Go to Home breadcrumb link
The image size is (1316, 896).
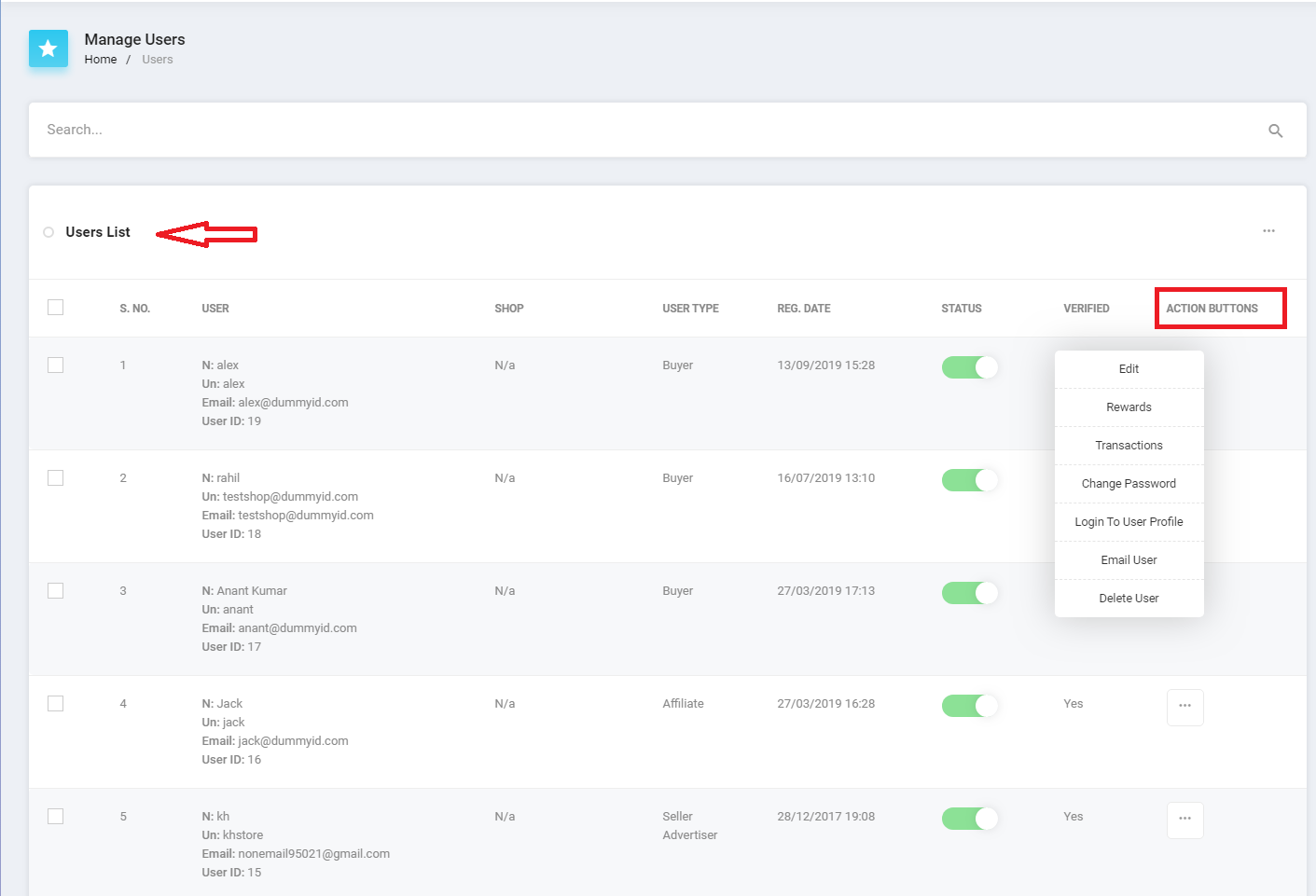(x=101, y=60)
